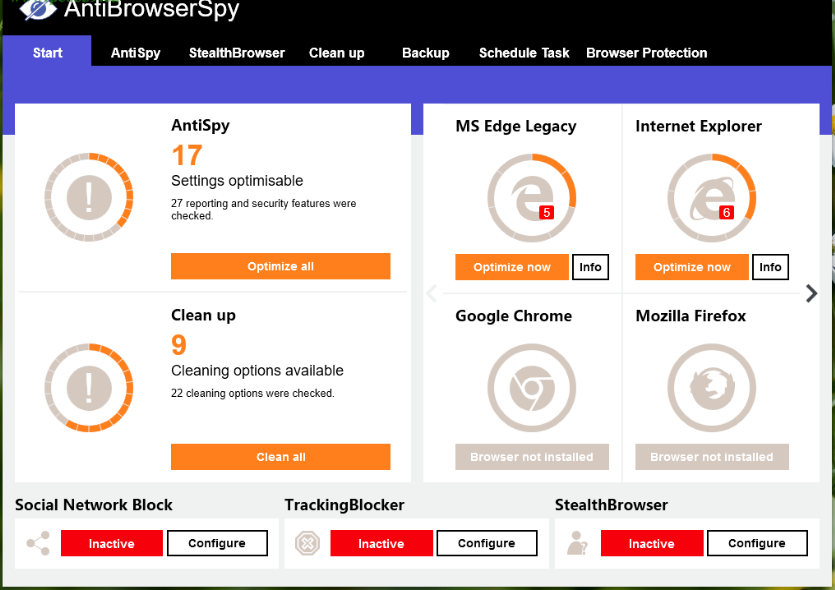Click the AntiSpy warning circle icon
The width and height of the screenshot is (835, 590).
(x=89, y=197)
